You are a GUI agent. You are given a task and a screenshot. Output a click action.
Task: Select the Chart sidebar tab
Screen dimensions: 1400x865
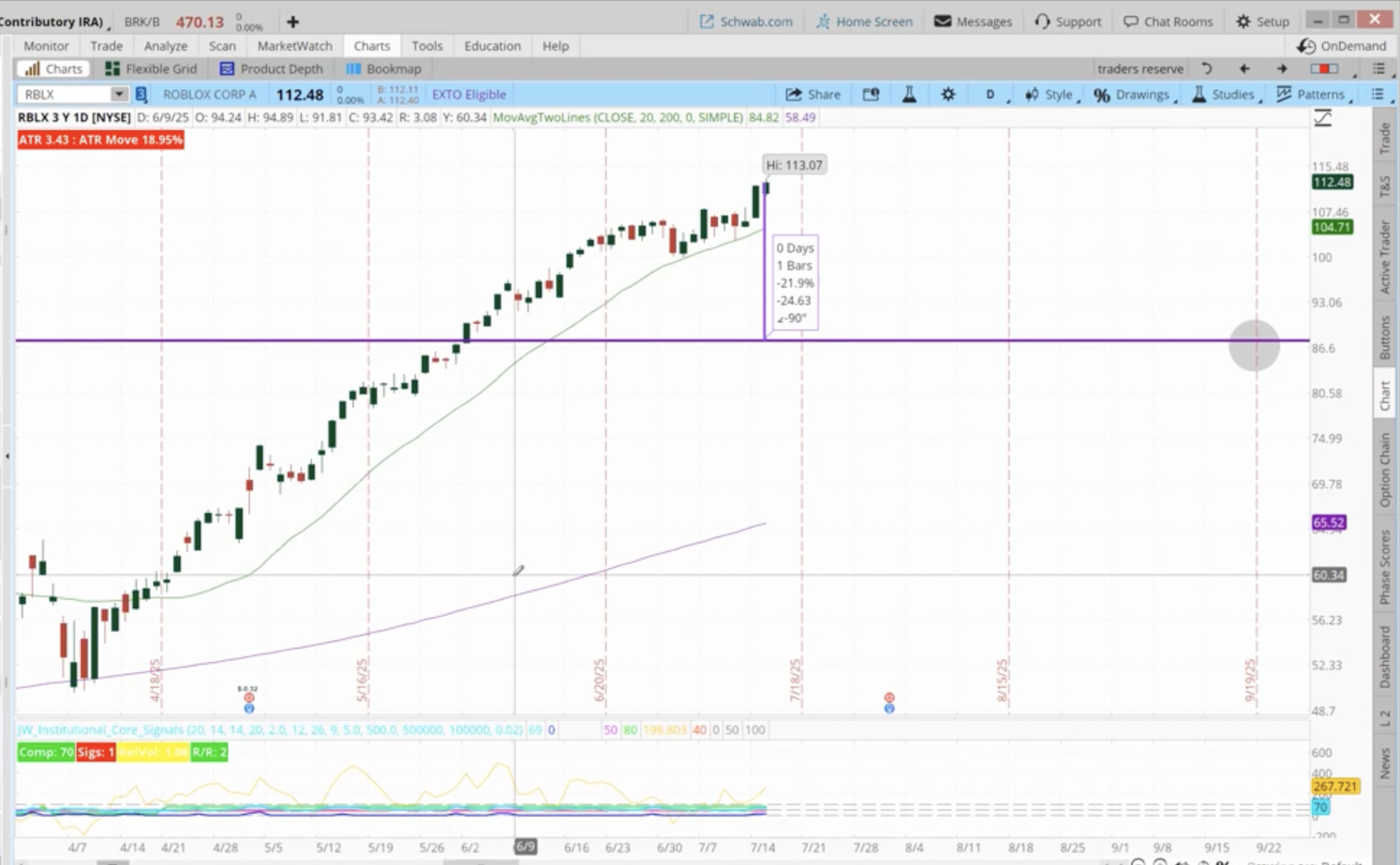pyautogui.click(x=1385, y=395)
